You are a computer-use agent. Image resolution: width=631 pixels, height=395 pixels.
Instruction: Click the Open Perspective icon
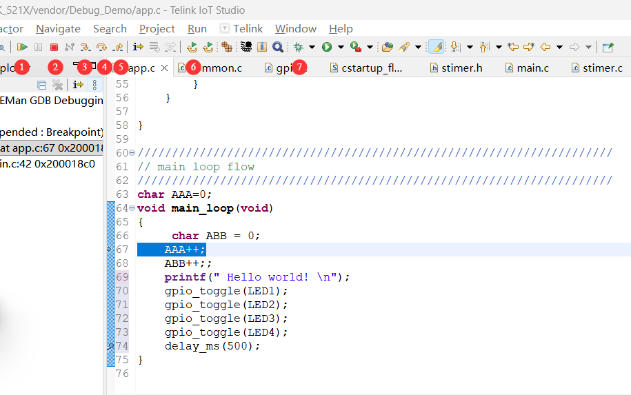coord(608,47)
